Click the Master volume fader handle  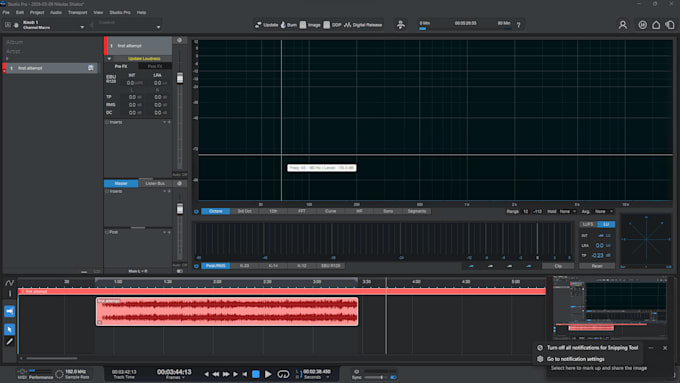point(180,209)
